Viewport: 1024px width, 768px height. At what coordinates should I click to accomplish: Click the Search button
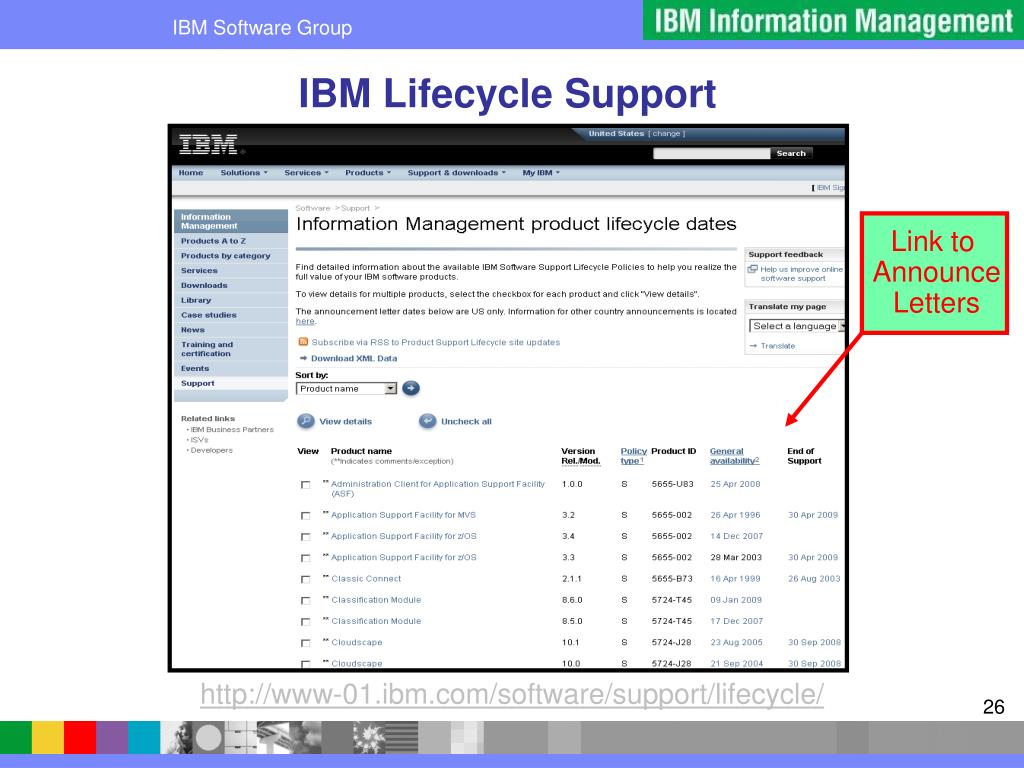coord(791,153)
